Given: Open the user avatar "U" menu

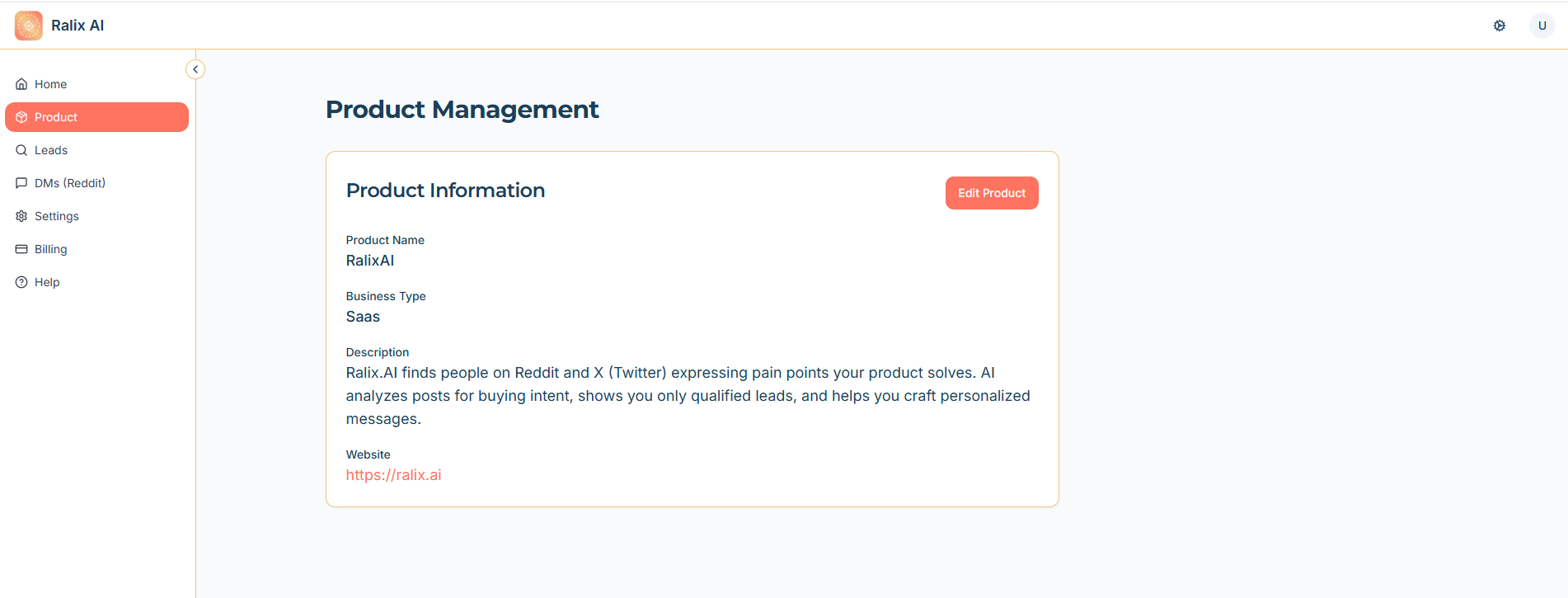Looking at the screenshot, I should pyautogui.click(x=1542, y=26).
